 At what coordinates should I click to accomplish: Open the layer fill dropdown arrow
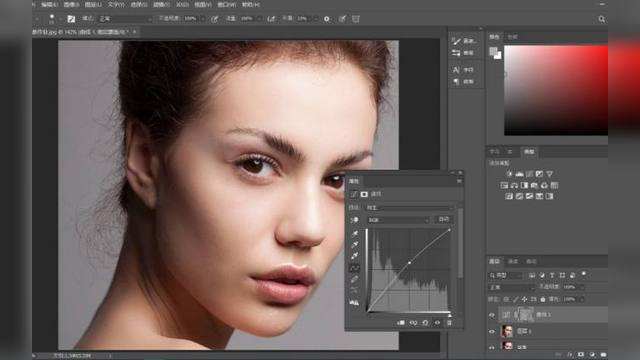pos(582,299)
